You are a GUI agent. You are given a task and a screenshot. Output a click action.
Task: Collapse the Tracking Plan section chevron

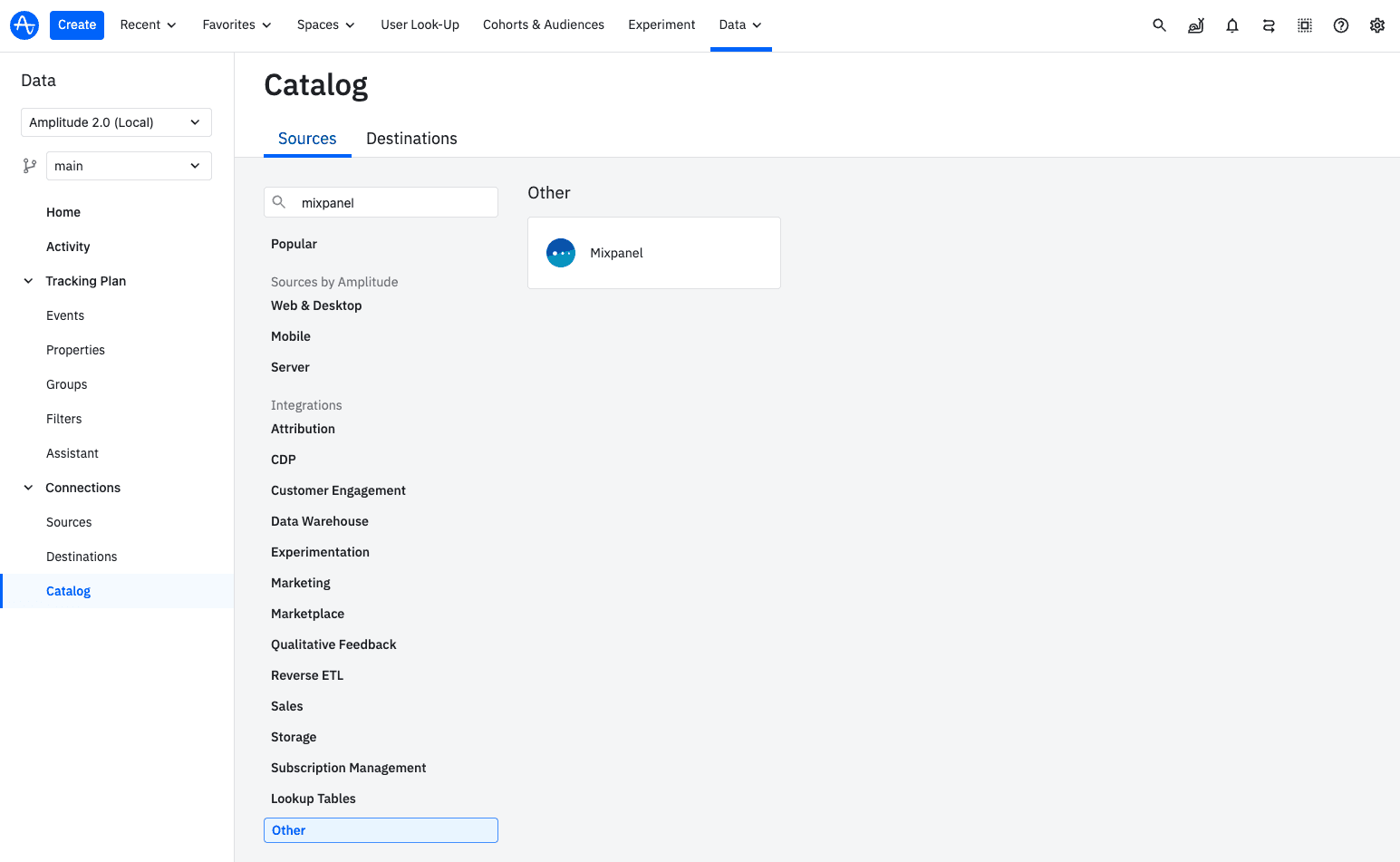27,280
